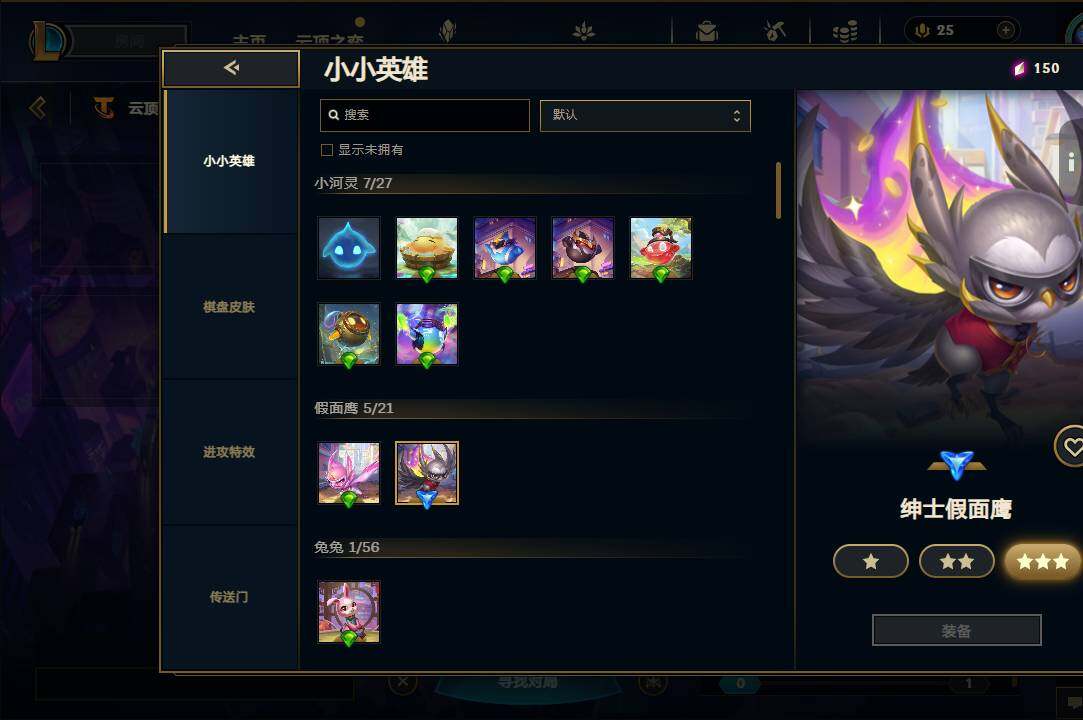Choose the three-star tier button

[1043, 561]
